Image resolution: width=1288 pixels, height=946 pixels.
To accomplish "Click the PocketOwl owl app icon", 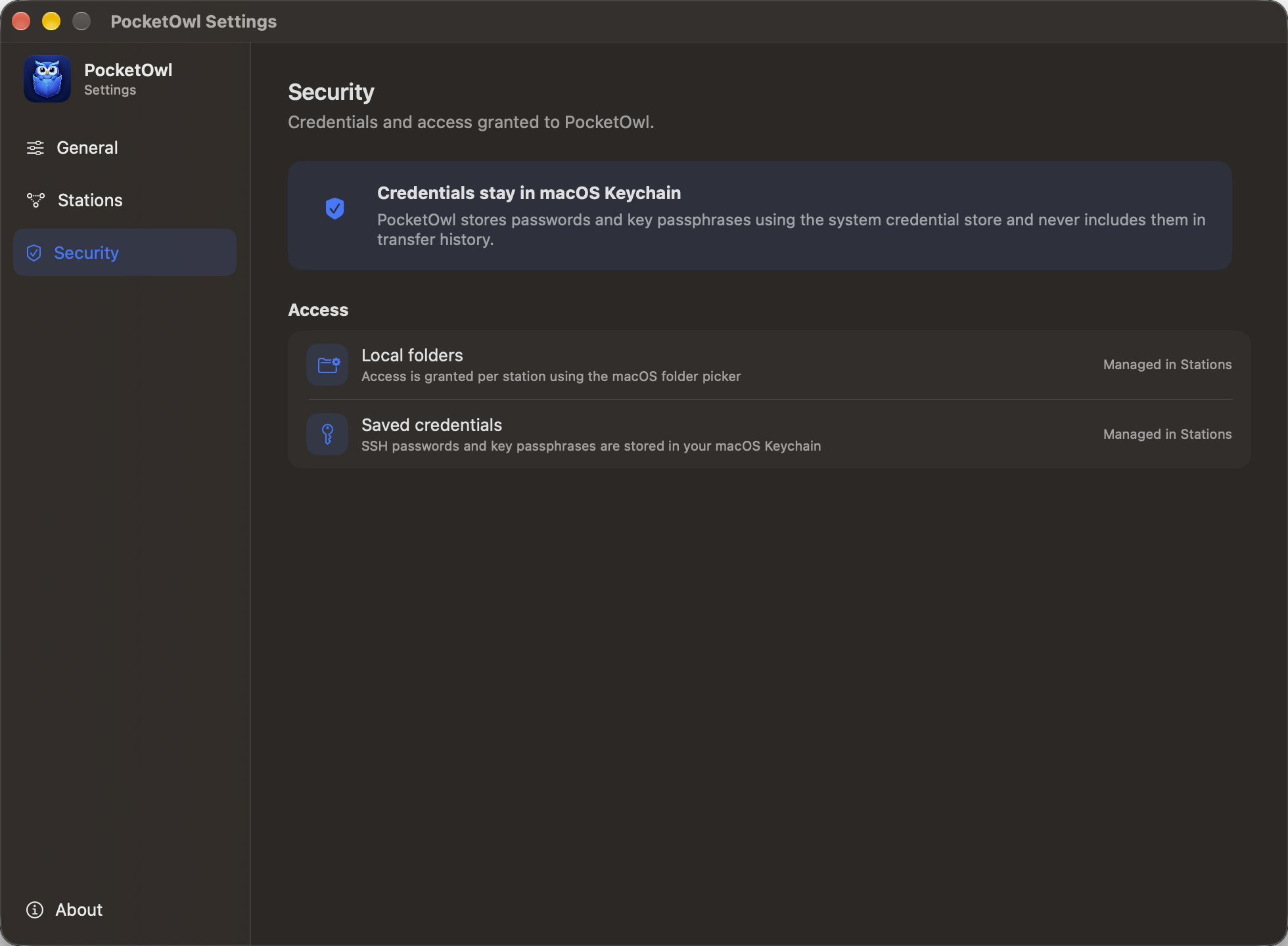I will (x=47, y=79).
